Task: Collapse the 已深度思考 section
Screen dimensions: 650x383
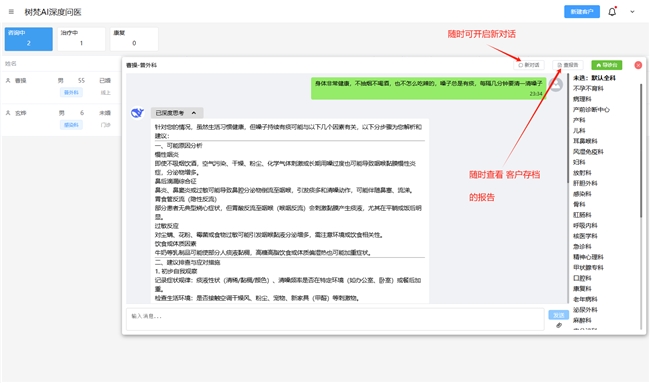Action: 177,113
